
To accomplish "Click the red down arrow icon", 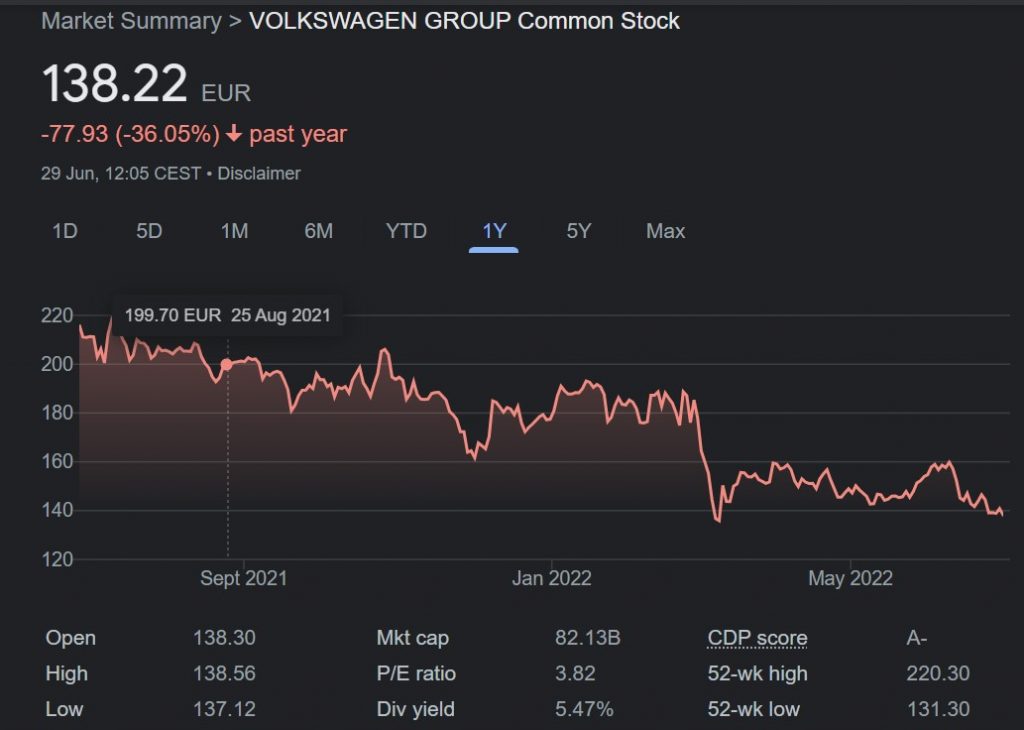I will coord(233,134).
